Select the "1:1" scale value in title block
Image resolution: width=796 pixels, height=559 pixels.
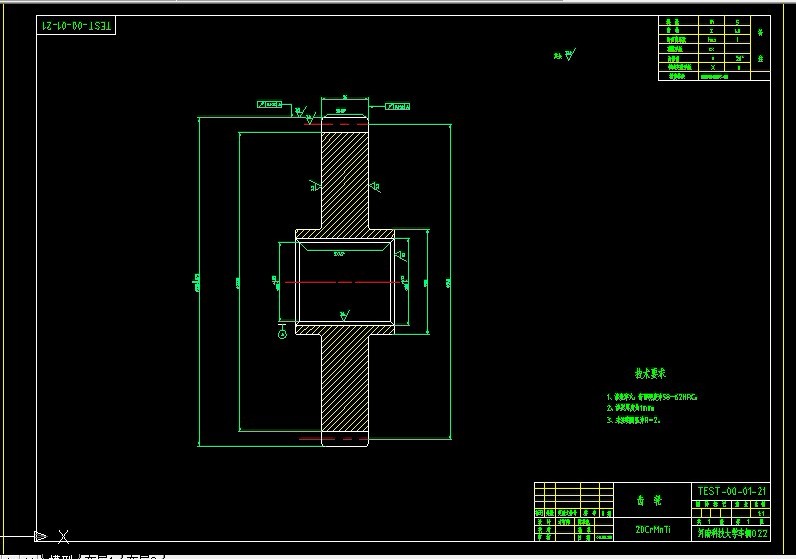[x=760, y=513]
